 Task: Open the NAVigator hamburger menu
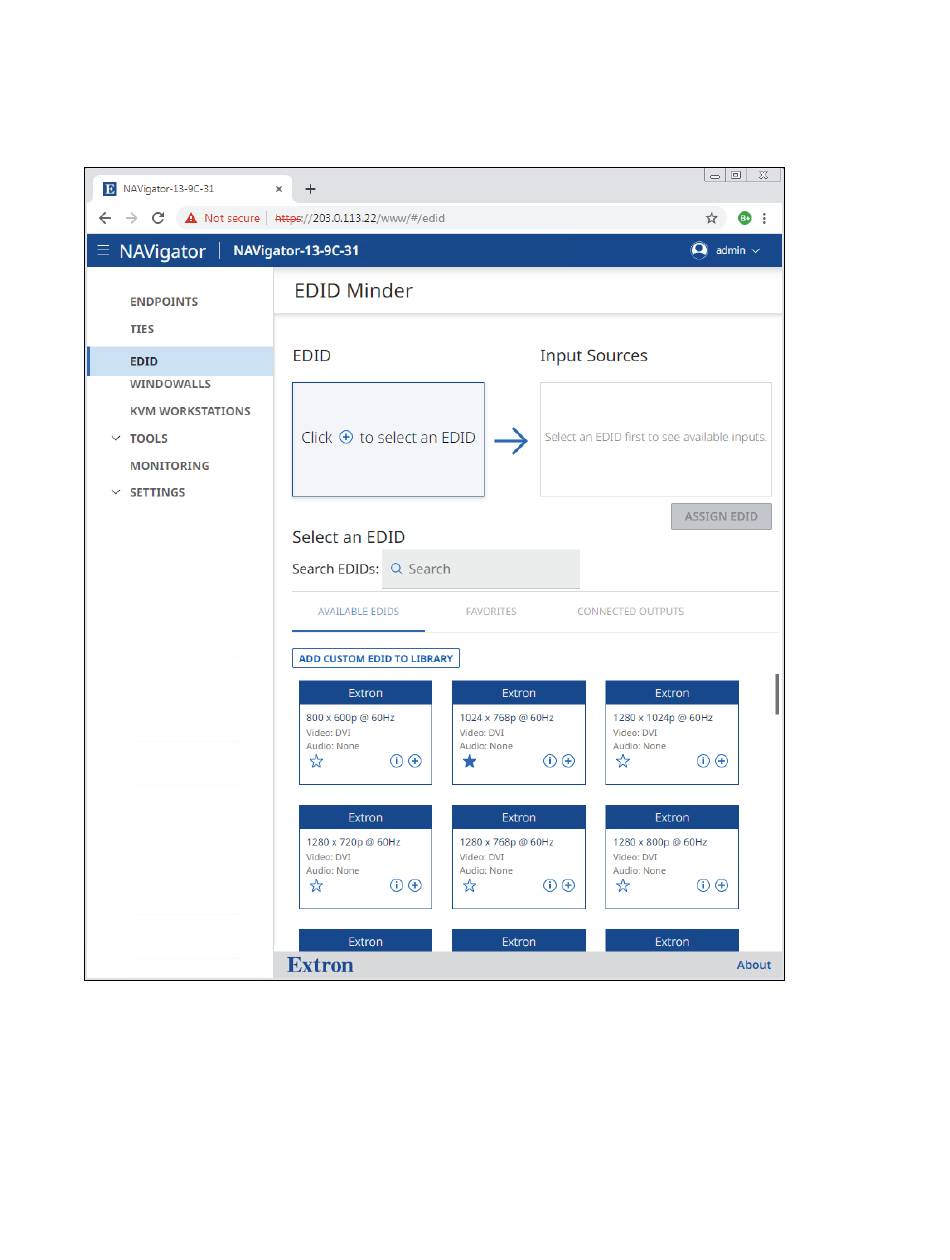[103, 251]
